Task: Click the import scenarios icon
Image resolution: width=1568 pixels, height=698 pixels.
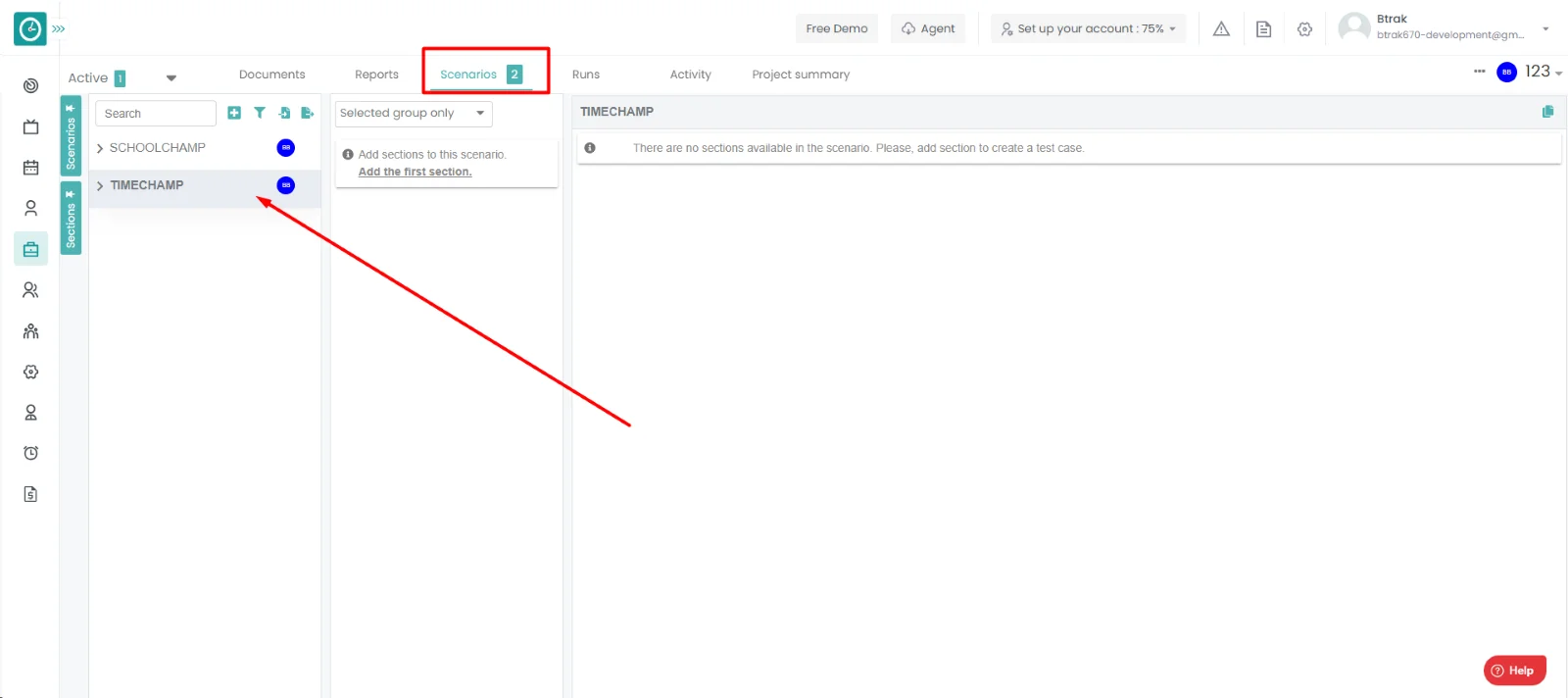Action: tap(284, 113)
